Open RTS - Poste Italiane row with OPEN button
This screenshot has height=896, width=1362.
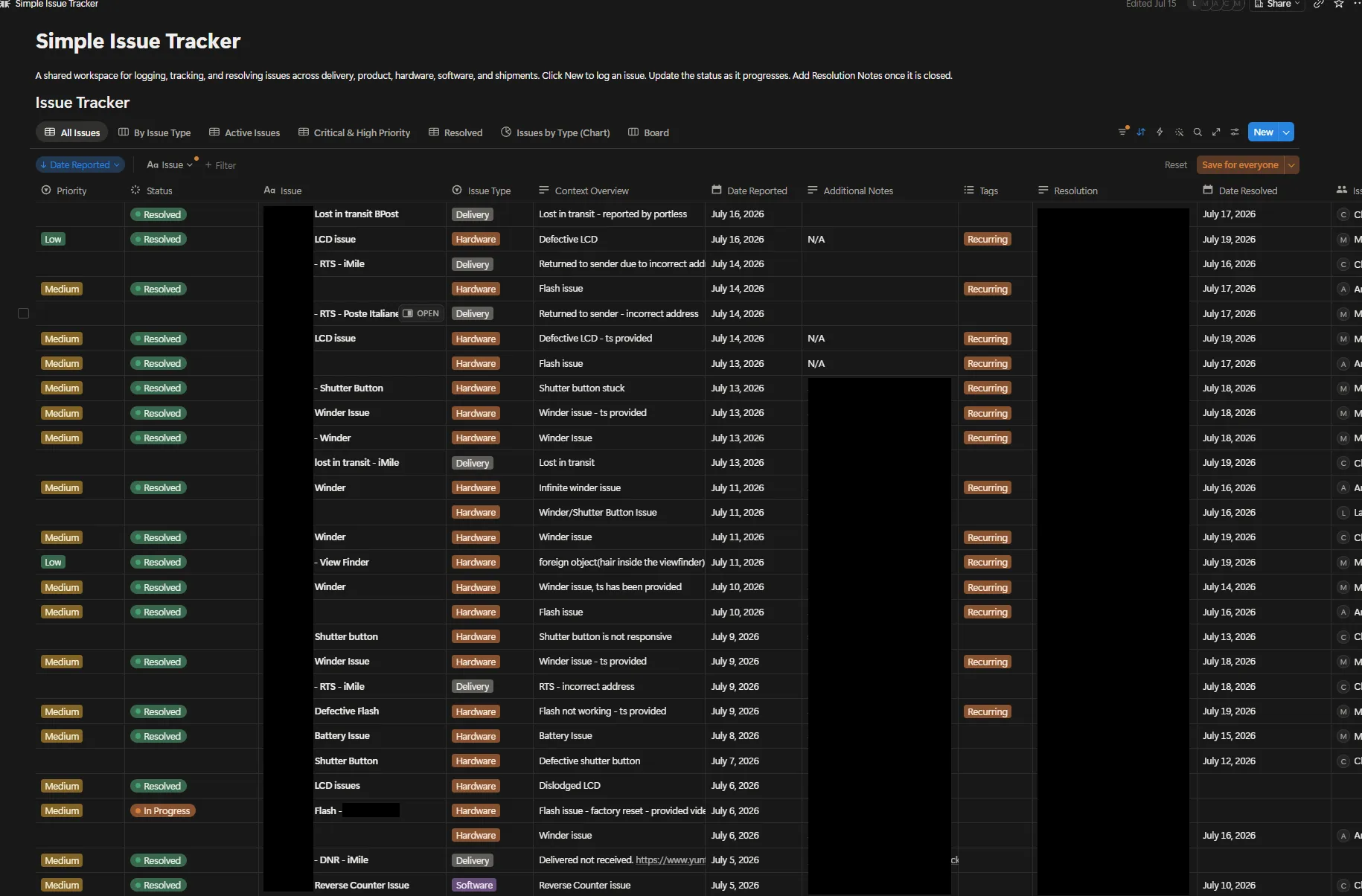coord(421,313)
